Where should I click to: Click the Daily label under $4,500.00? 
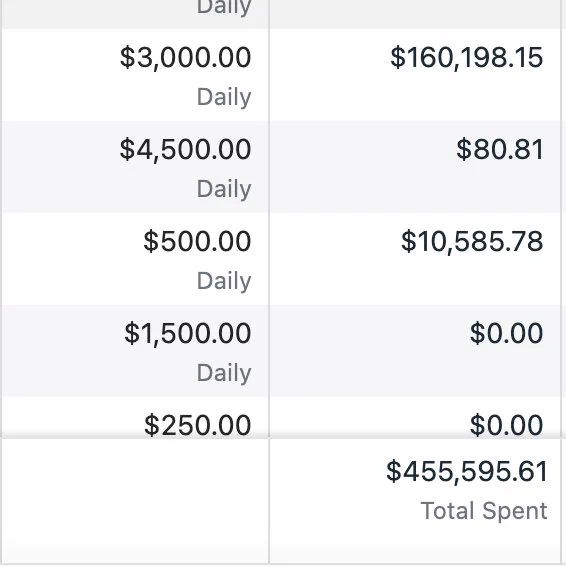pos(224,190)
